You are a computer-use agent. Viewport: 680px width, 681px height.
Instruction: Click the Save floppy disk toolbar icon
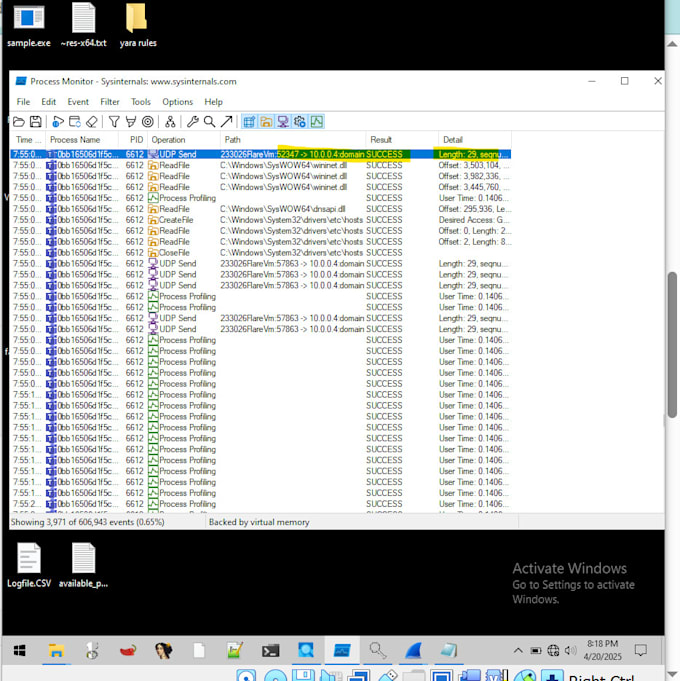[x=36, y=122]
